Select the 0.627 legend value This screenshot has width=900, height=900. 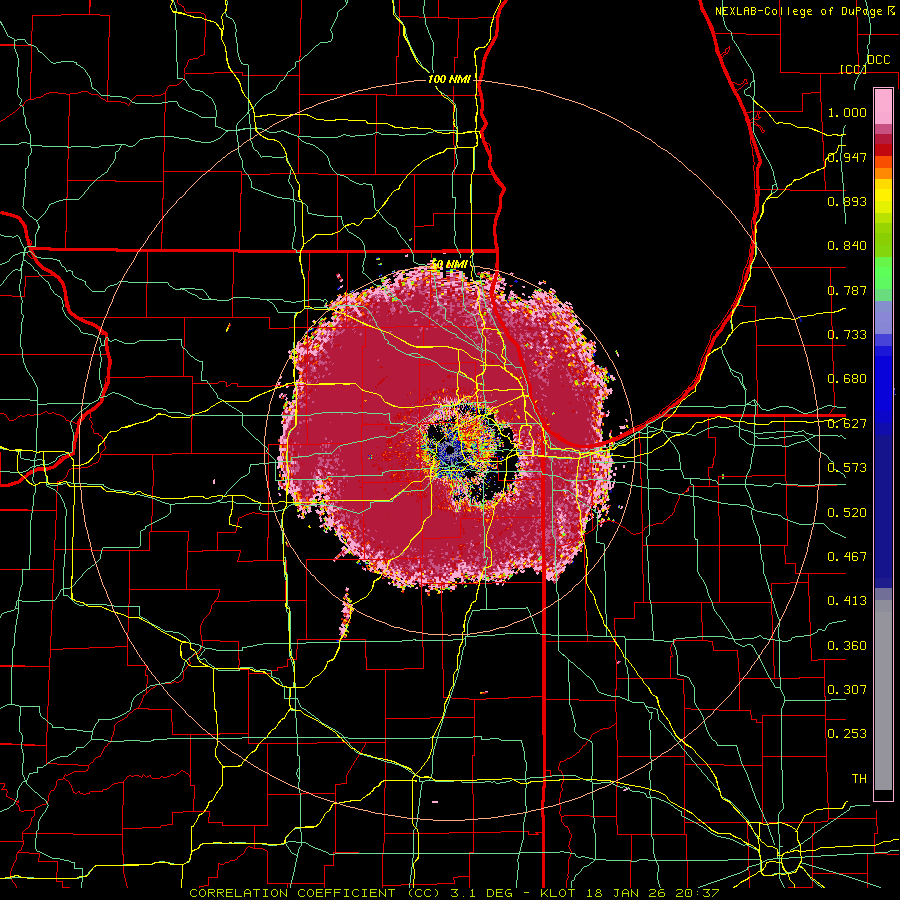847,424
